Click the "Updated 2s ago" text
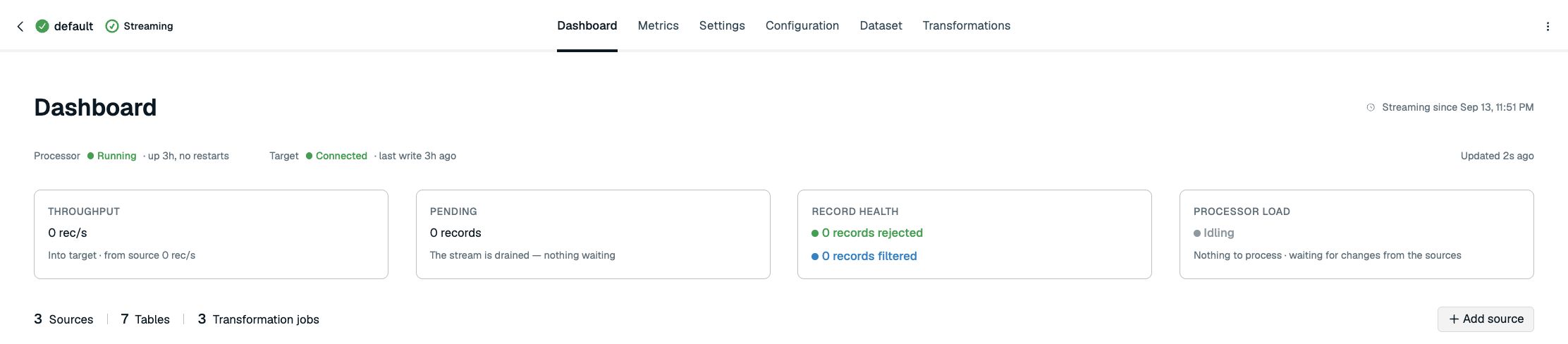The width and height of the screenshot is (1568, 344). [x=1497, y=156]
